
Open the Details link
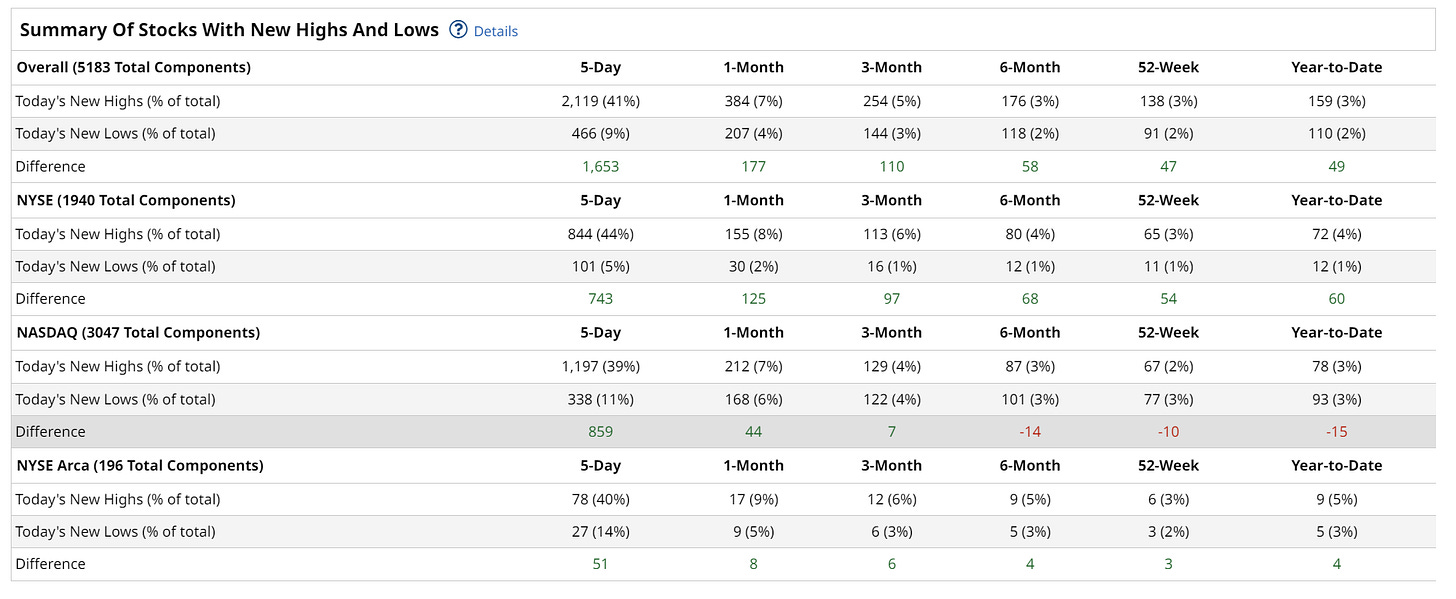pyautogui.click(x=496, y=31)
